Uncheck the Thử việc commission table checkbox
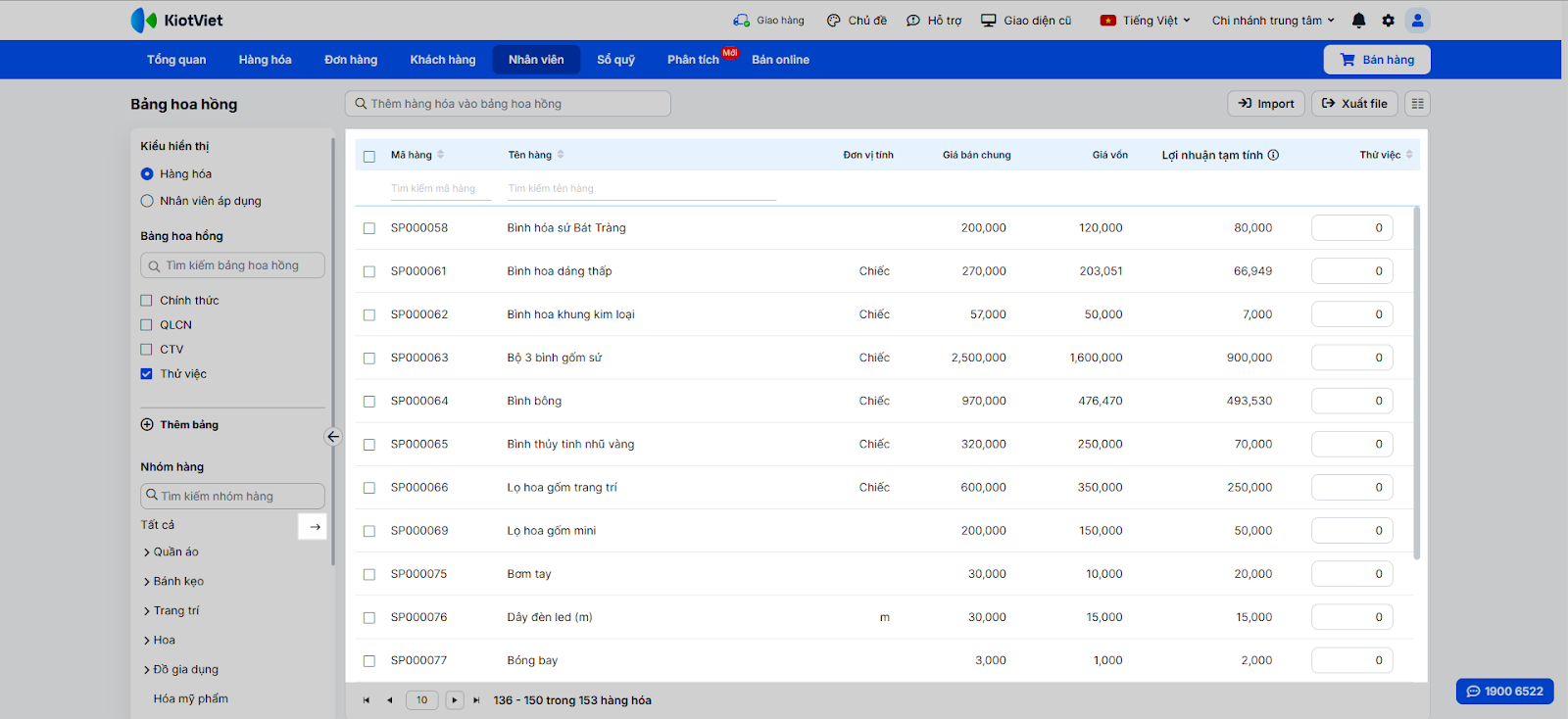 click(147, 374)
